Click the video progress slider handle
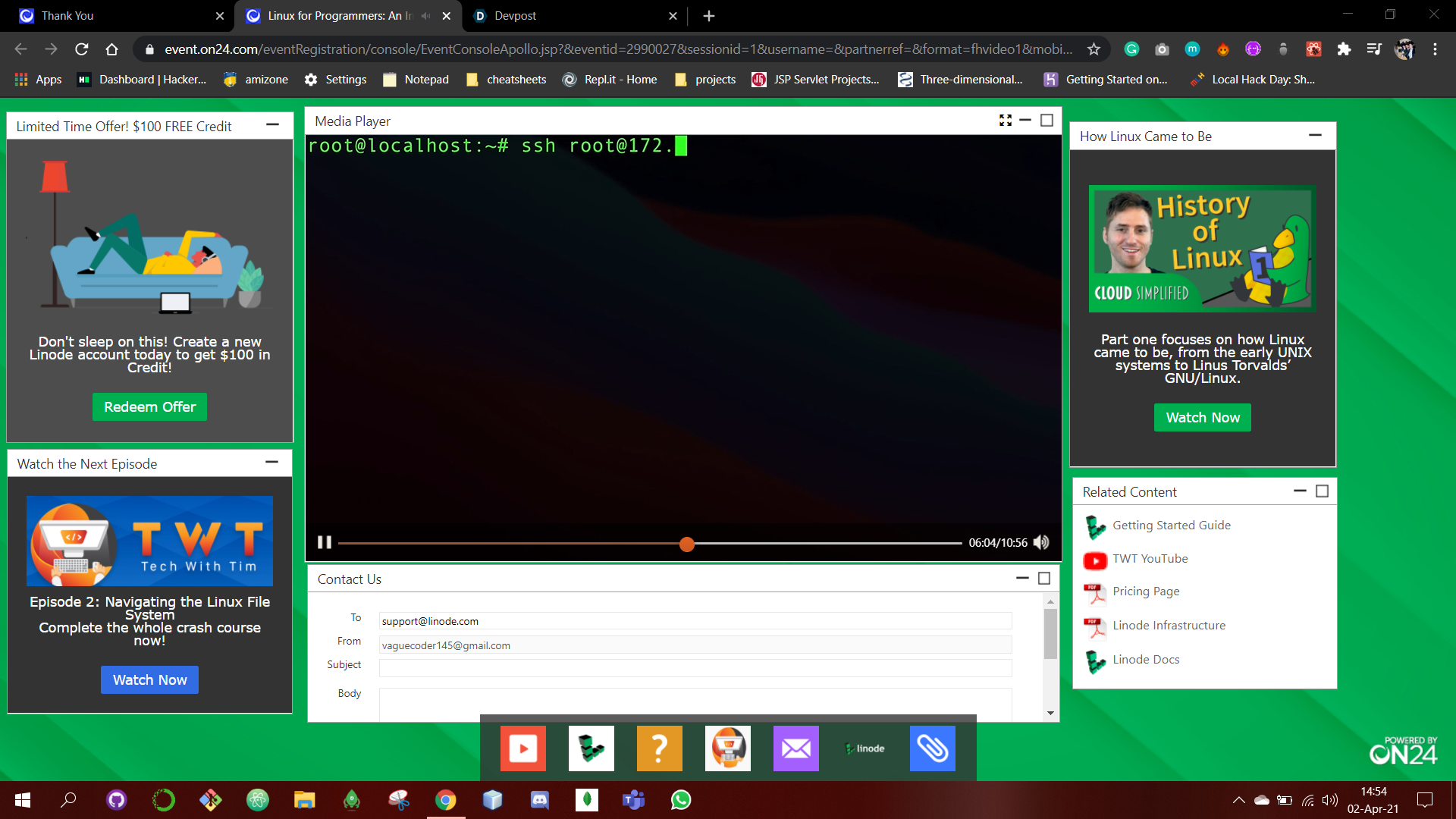This screenshot has height=819, width=1456. (x=687, y=544)
